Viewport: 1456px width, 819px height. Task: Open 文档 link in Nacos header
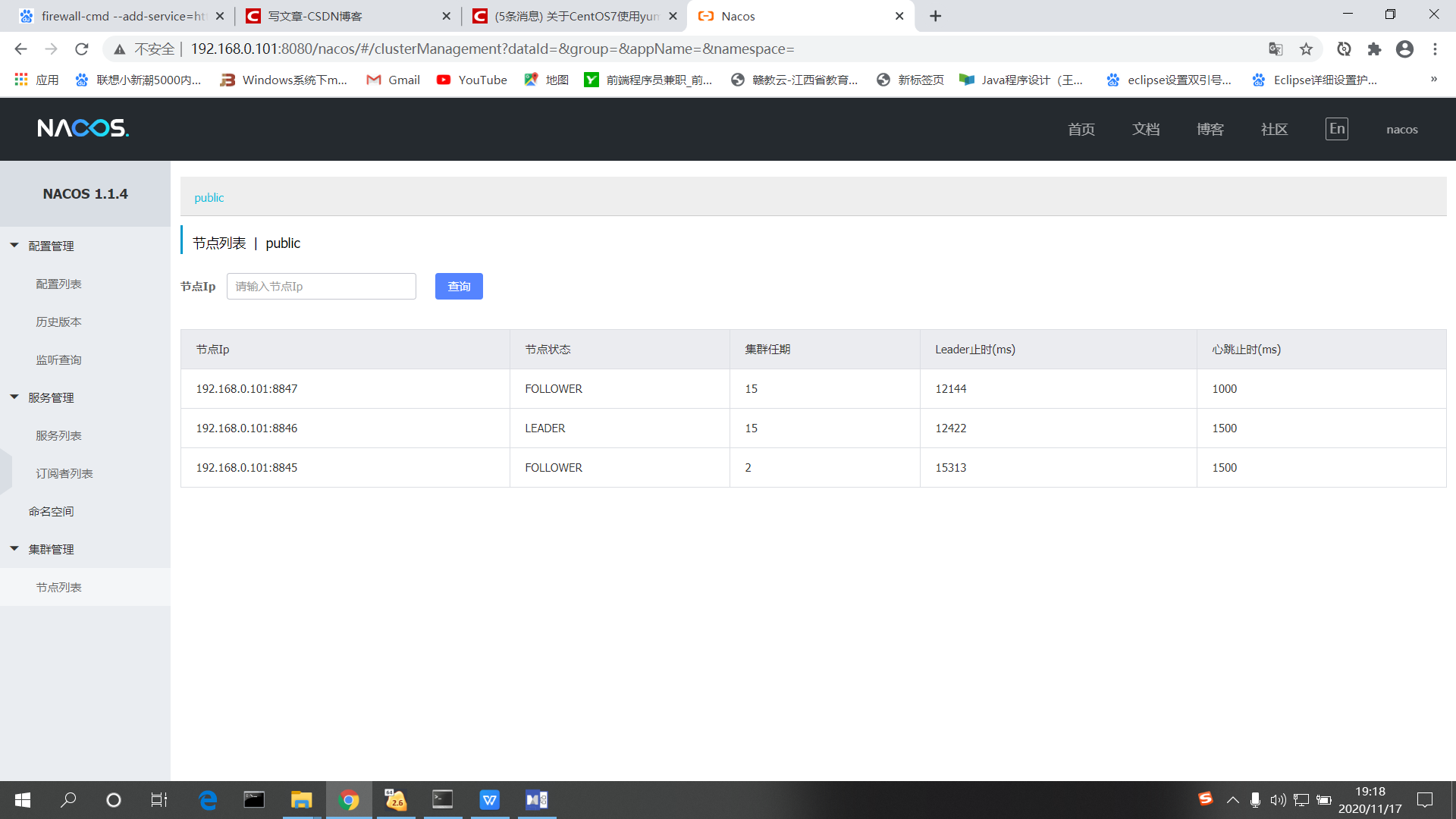pyautogui.click(x=1145, y=129)
